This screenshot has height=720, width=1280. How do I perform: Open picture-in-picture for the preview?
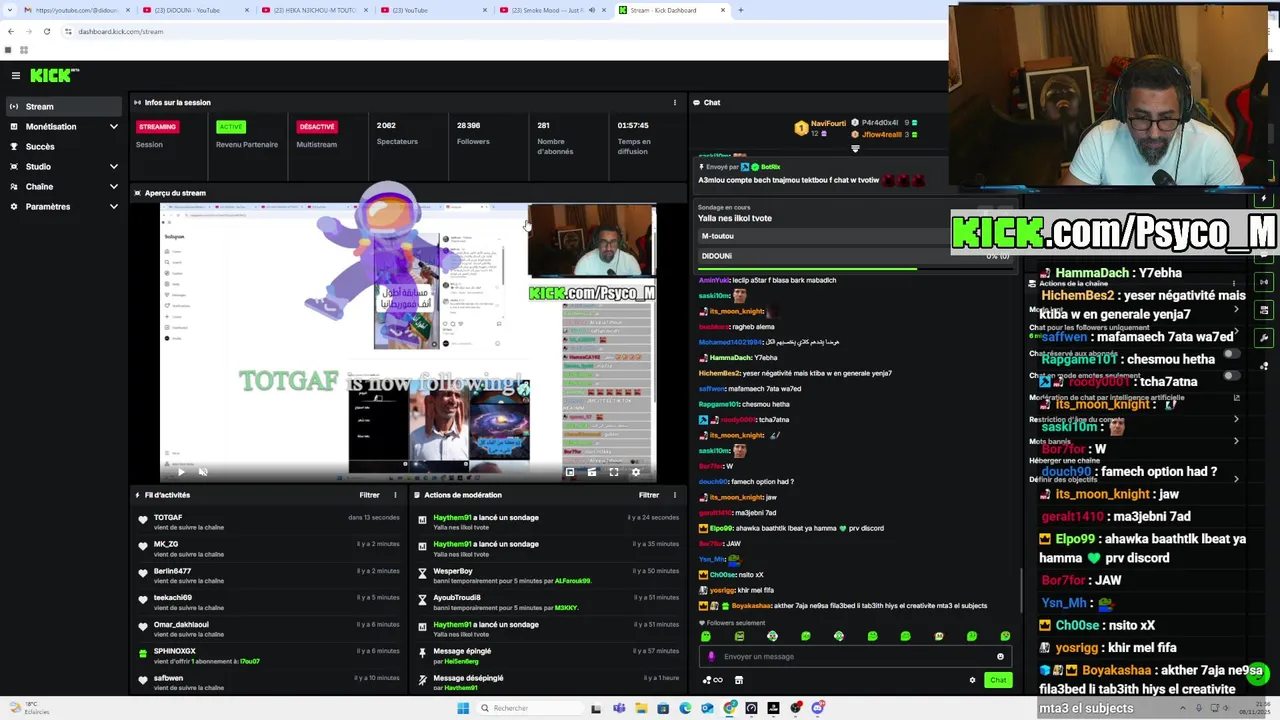(570, 472)
